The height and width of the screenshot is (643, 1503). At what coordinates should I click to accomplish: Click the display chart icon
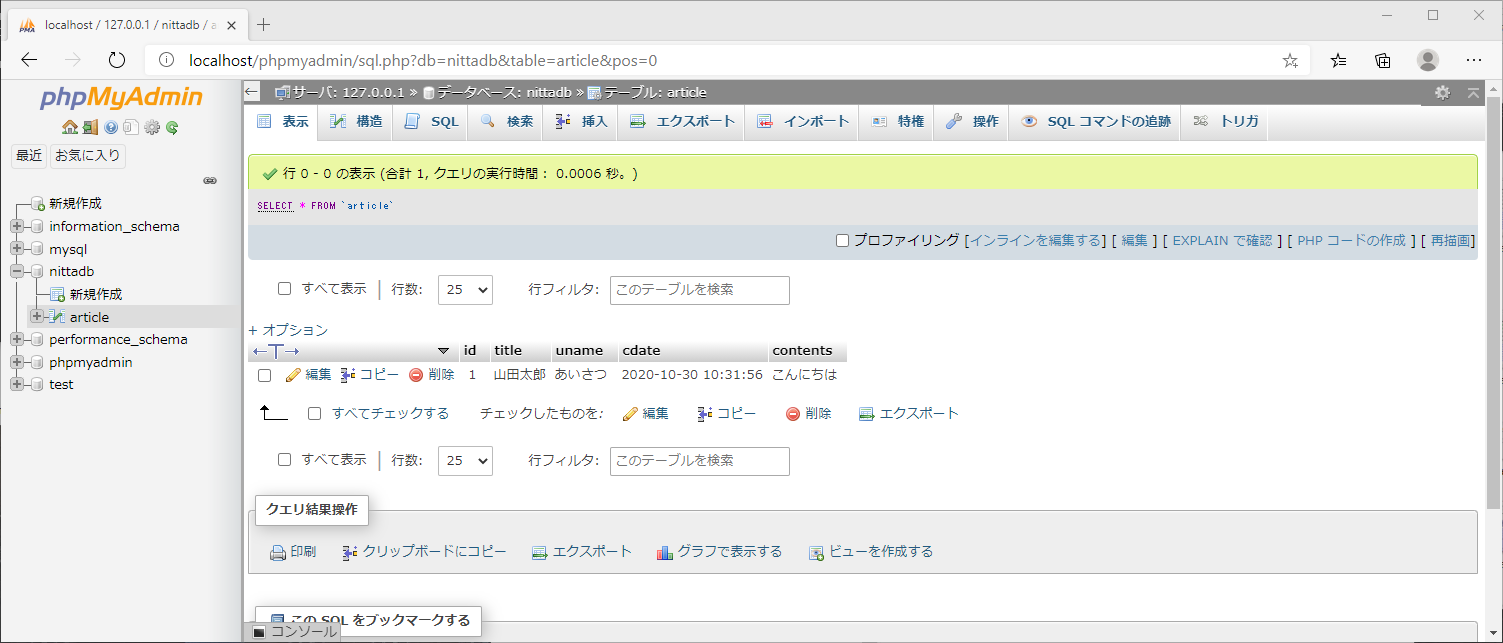click(665, 552)
